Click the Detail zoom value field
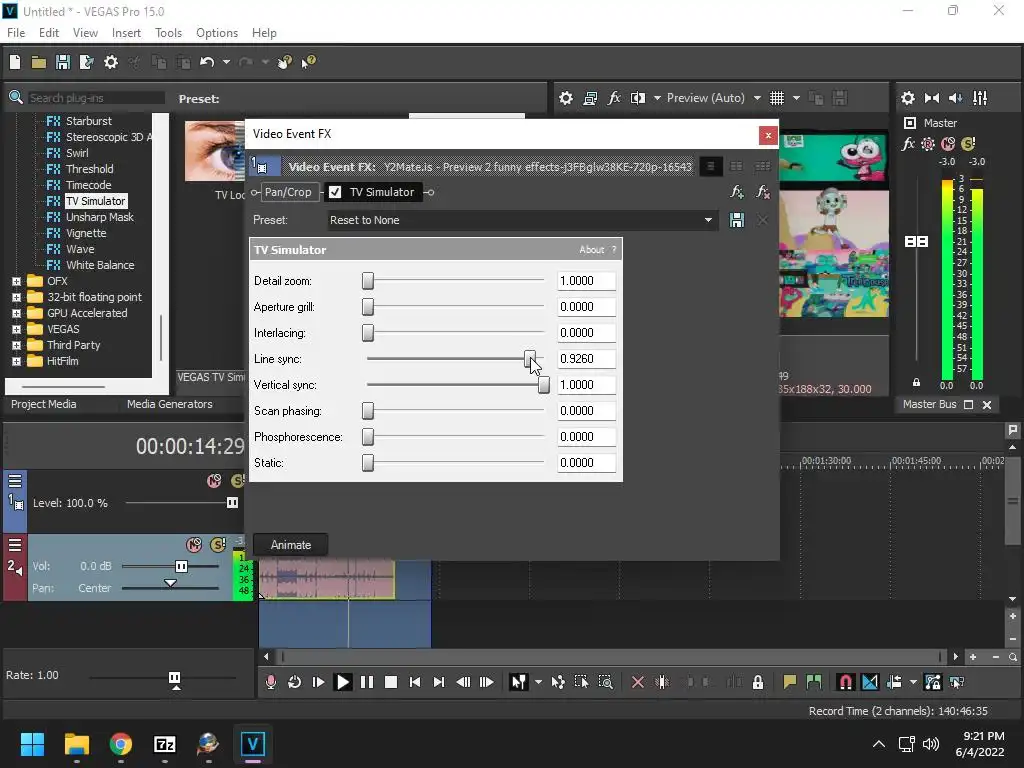1024x768 pixels. pos(586,281)
